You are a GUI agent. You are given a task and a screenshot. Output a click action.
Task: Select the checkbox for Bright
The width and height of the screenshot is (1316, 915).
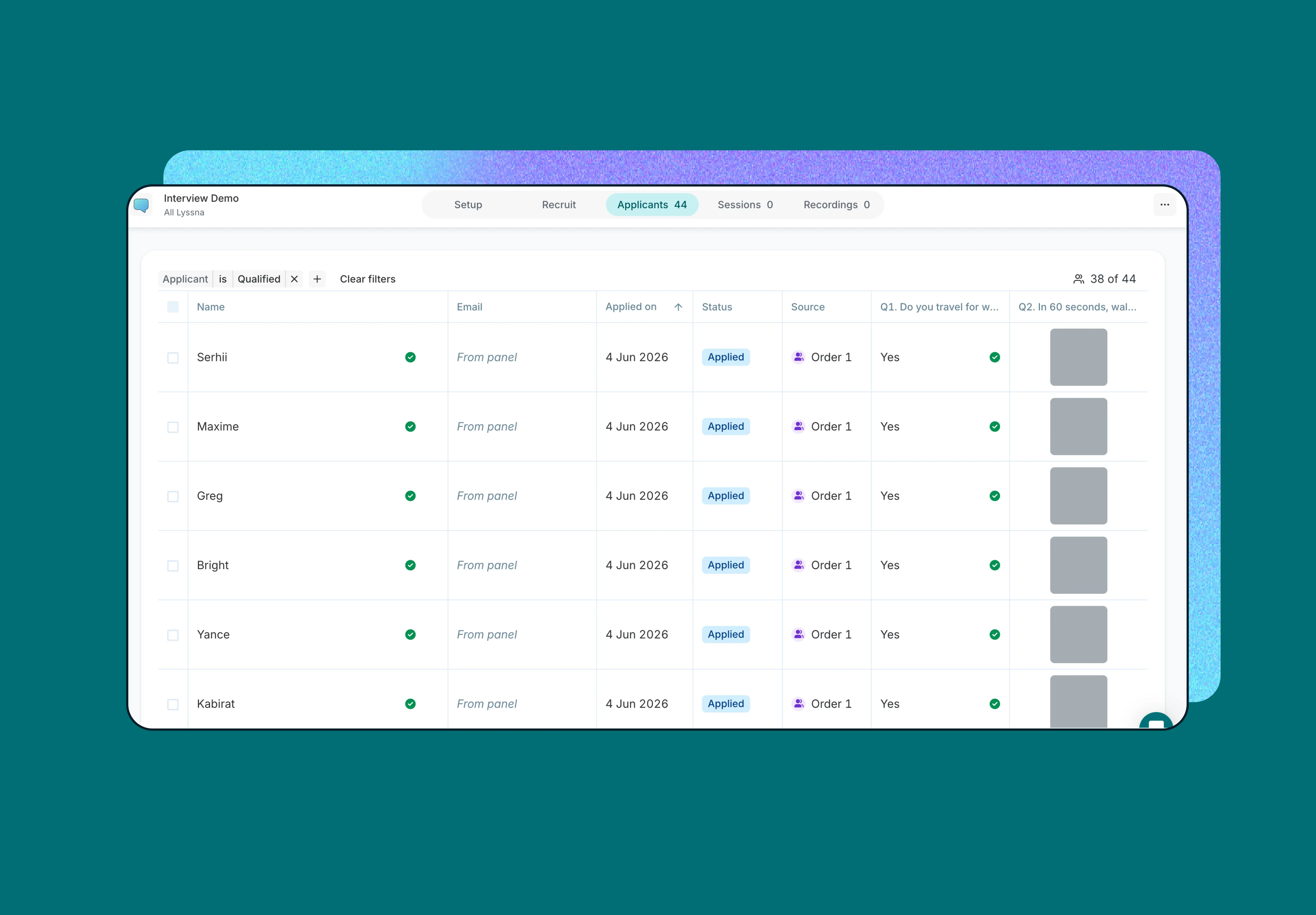(x=173, y=566)
